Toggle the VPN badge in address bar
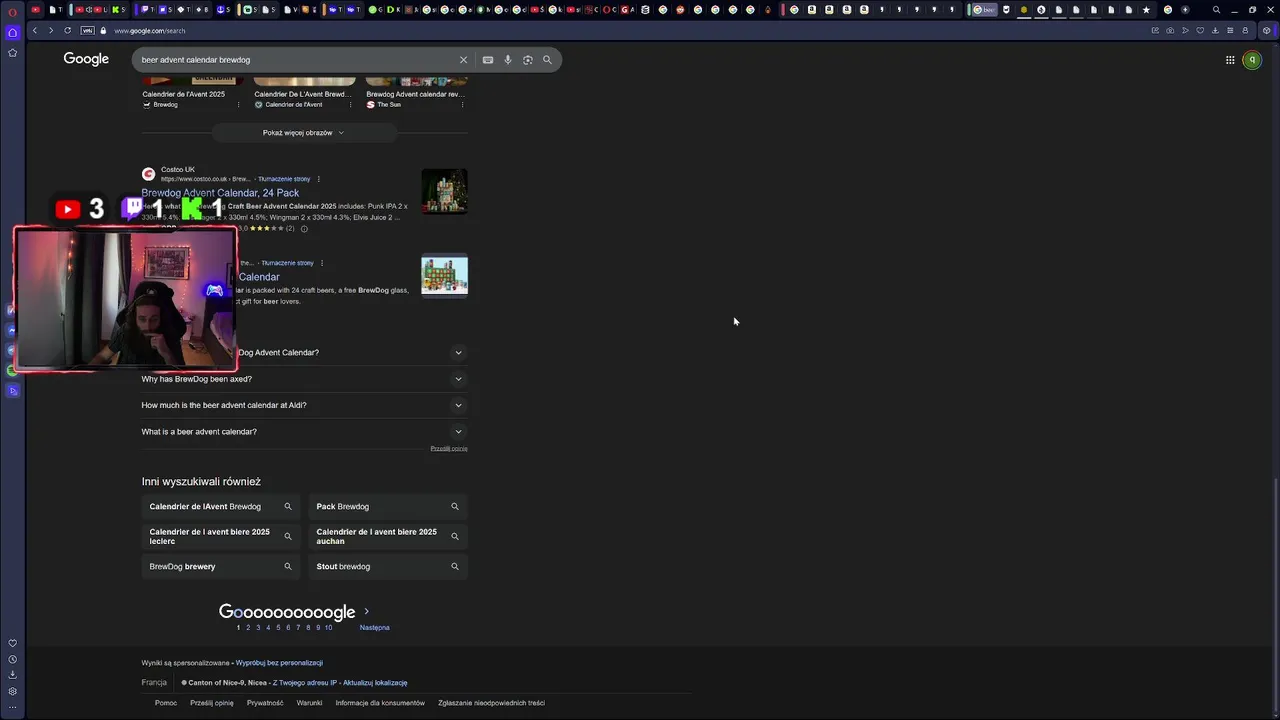 tap(87, 31)
